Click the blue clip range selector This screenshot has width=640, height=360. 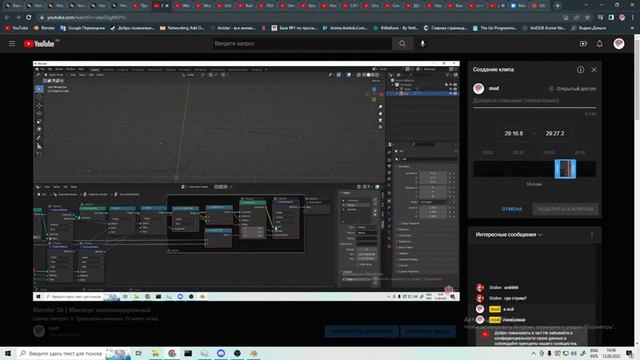[565, 169]
